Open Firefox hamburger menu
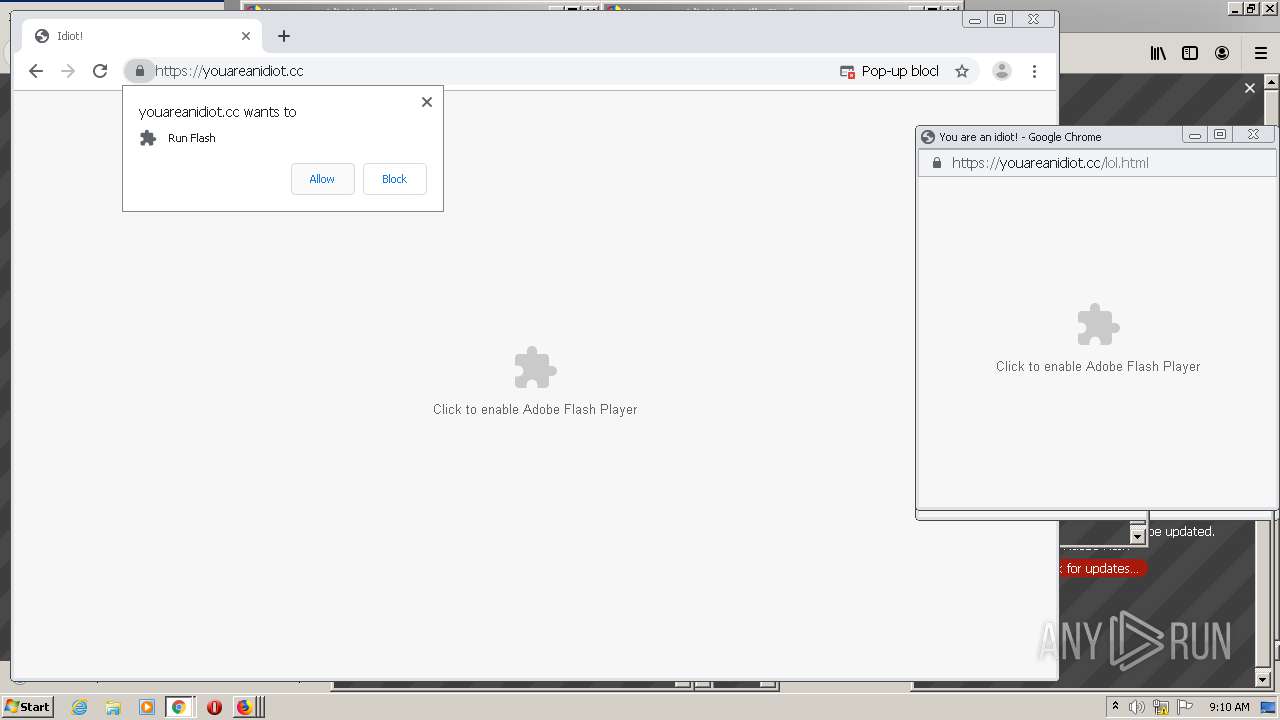This screenshot has height=720, width=1280. (1261, 53)
